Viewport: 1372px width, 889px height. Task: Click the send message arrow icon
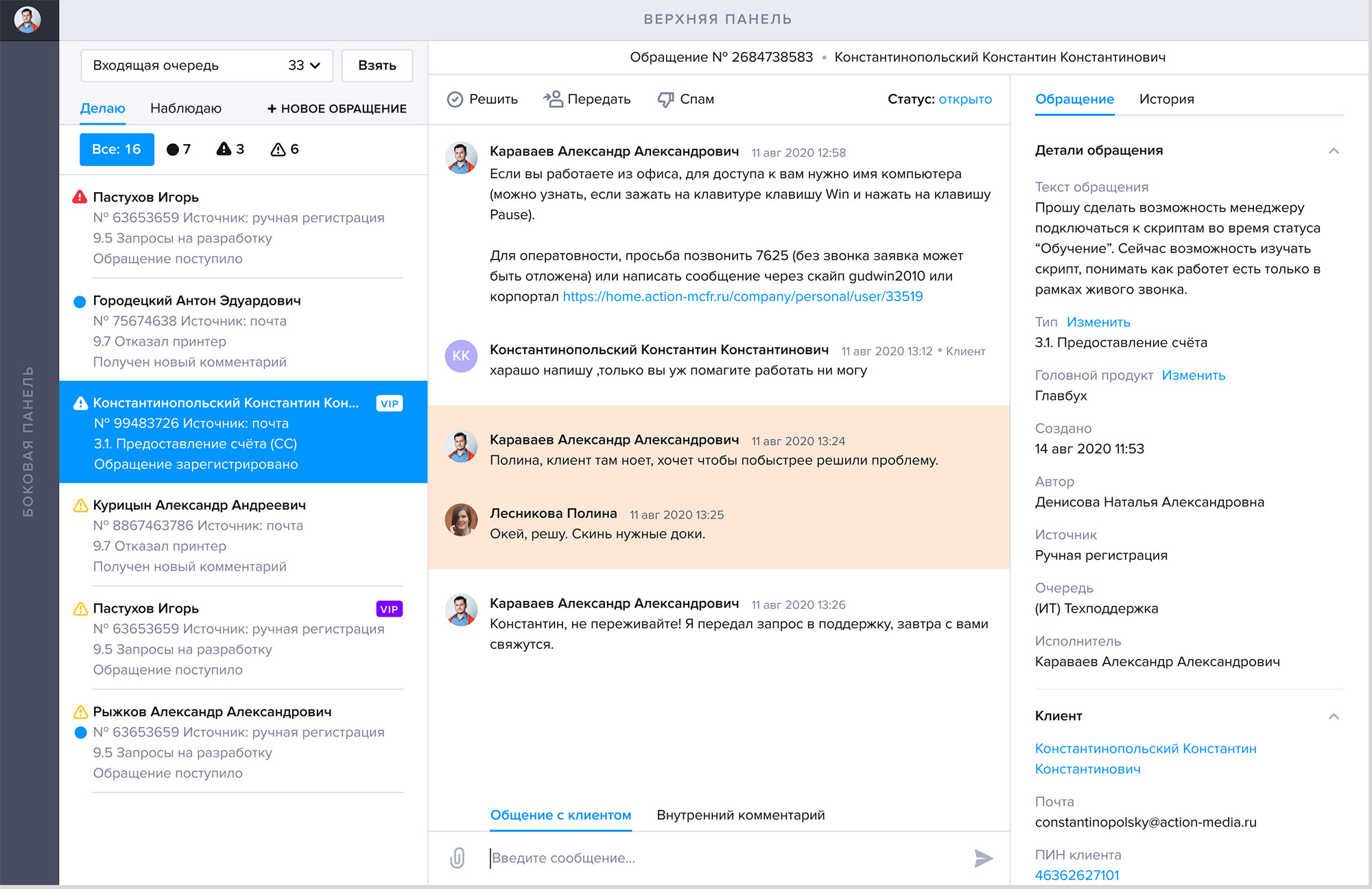[x=983, y=857]
